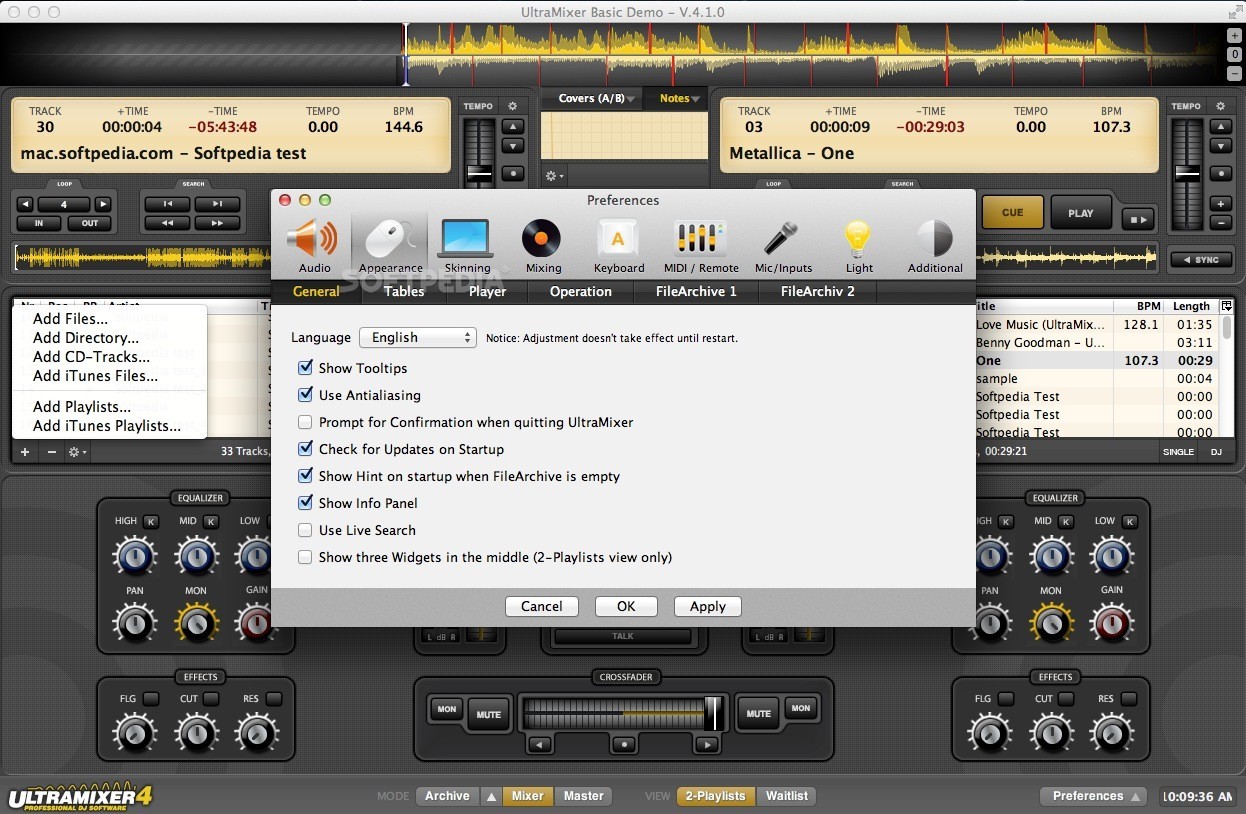This screenshot has width=1246, height=814.
Task: Open the right playlist column chooser icon
Action: [1227, 306]
